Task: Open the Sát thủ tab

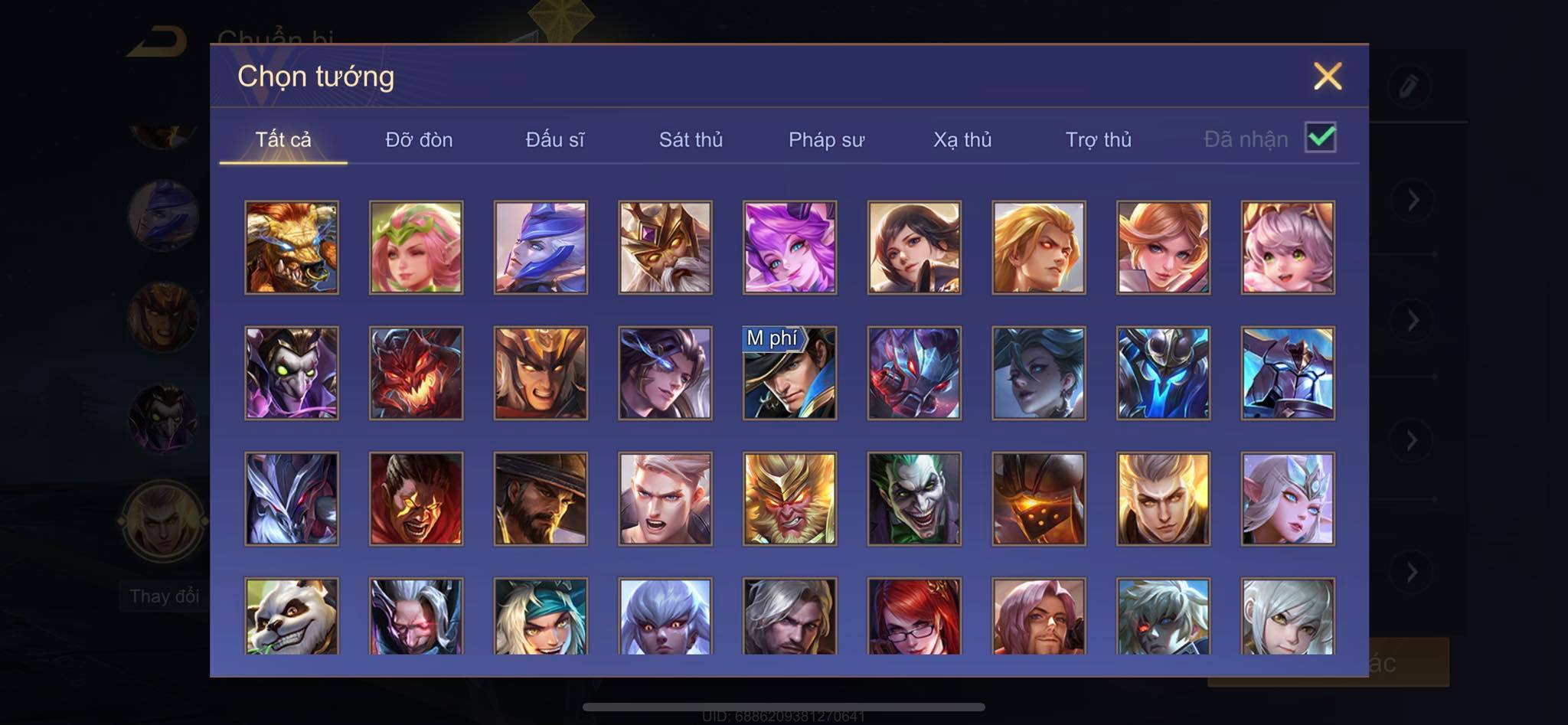Action: (691, 139)
